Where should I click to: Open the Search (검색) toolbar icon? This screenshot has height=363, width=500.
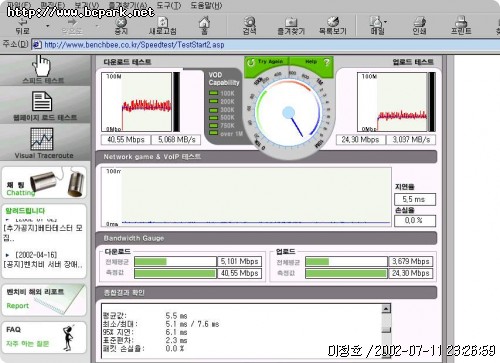click(249, 22)
